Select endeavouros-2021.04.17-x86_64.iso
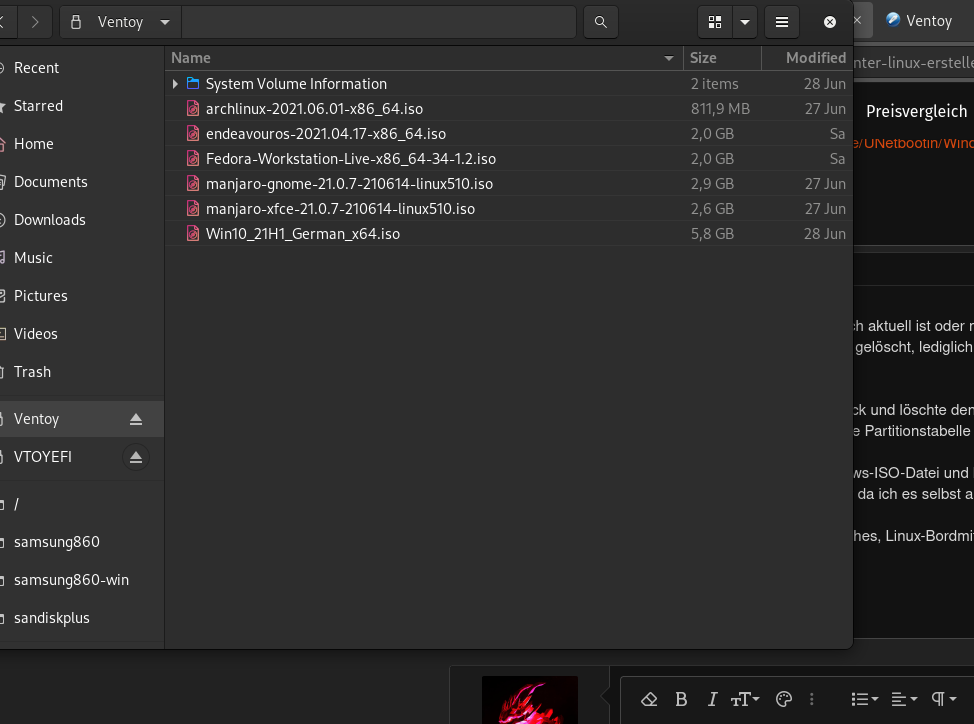The width and height of the screenshot is (974, 724). [x=325, y=133]
